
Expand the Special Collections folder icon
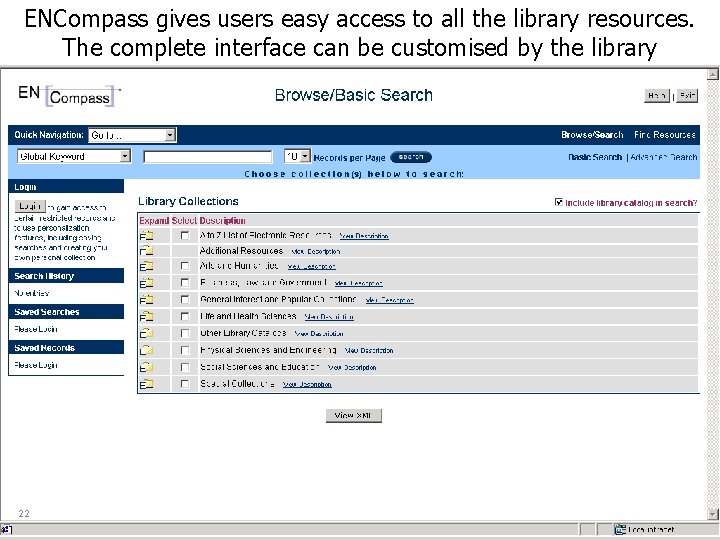[146, 384]
